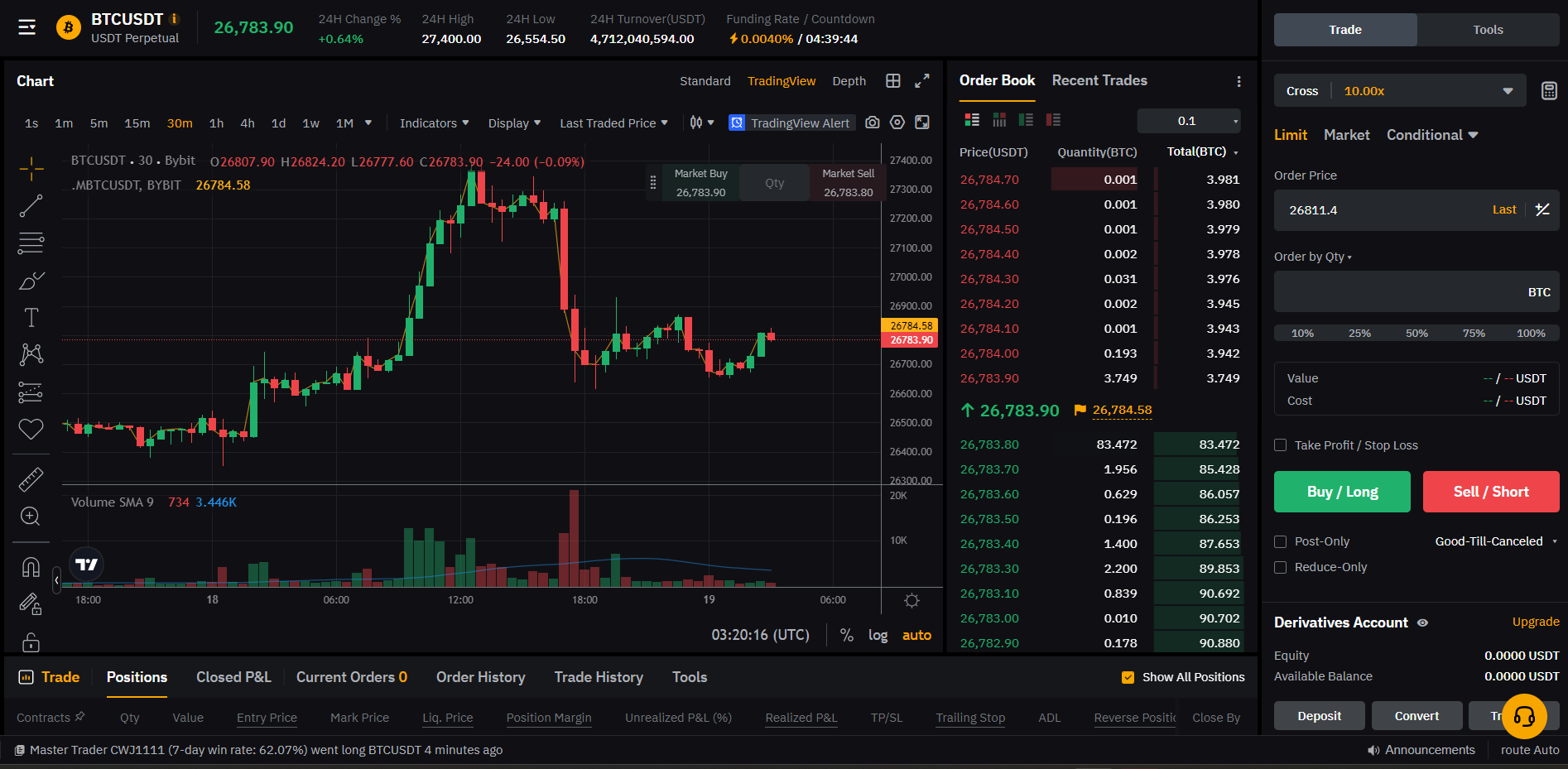Set quantity slider to 50%
The width and height of the screenshot is (1568, 769).
point(1416,334)
